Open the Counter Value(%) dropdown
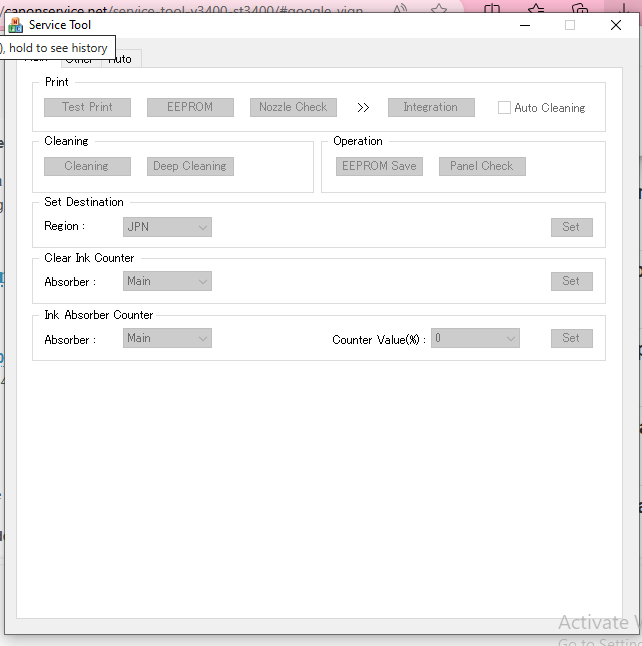The height and width of the screenshot is (646, 642). [474, 339]
